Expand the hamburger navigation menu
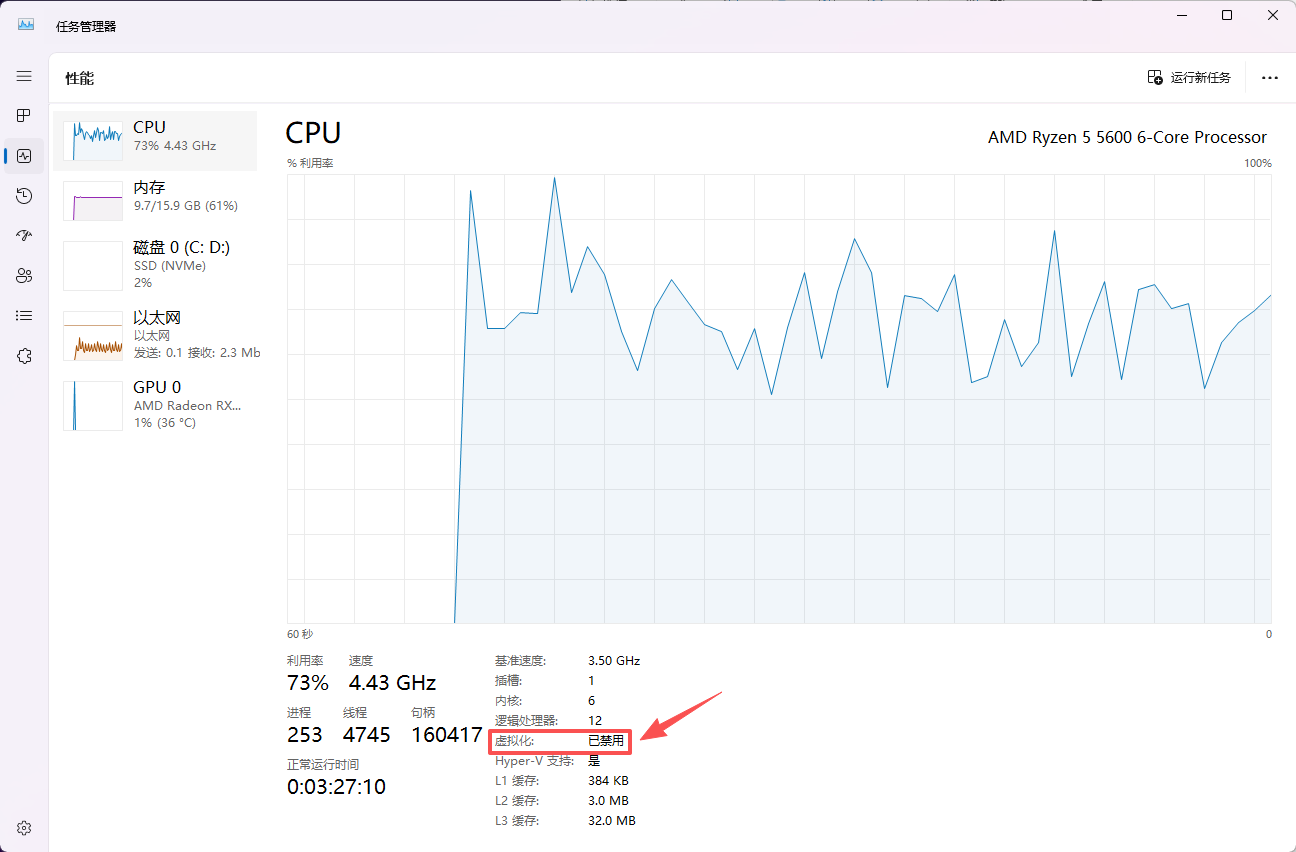 pyautogui.click(x=24, y=76)
